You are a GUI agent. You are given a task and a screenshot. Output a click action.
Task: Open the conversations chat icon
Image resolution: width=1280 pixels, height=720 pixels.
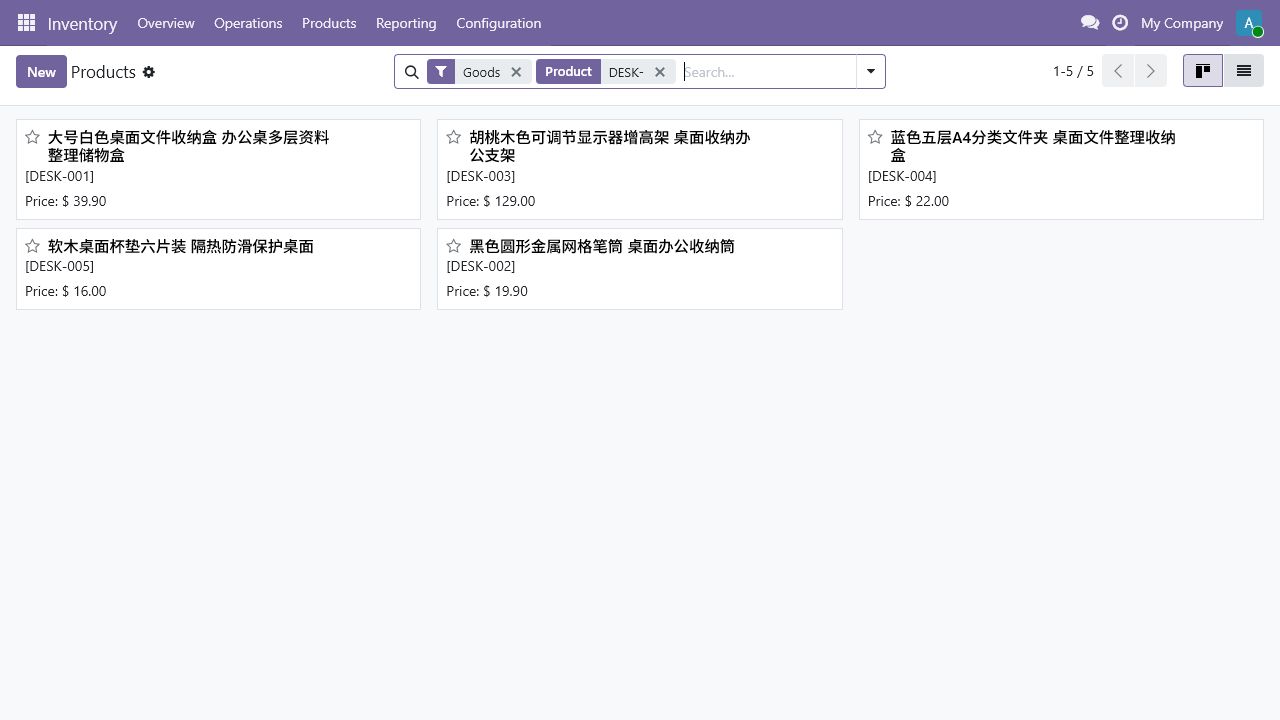1090,22
